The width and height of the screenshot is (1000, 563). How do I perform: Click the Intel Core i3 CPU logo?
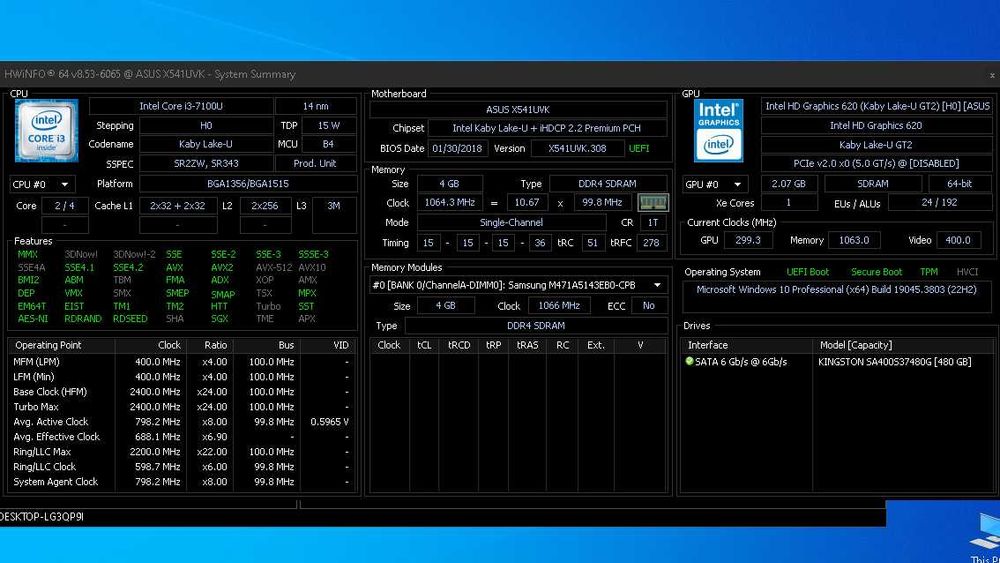47,130
